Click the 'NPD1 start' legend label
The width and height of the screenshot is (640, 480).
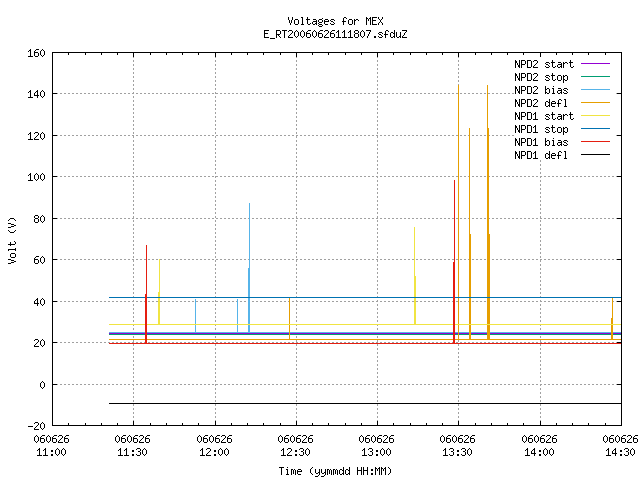[x=544, y=116]
